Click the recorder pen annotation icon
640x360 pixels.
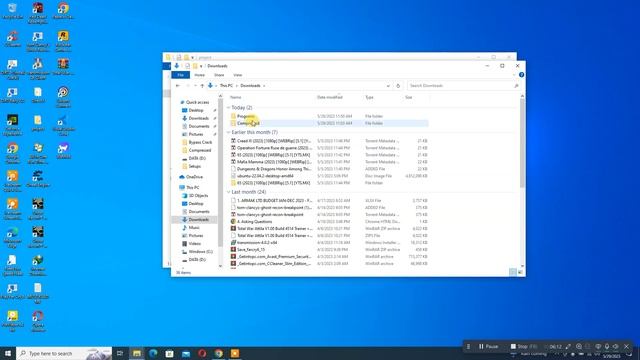[568, 347]
